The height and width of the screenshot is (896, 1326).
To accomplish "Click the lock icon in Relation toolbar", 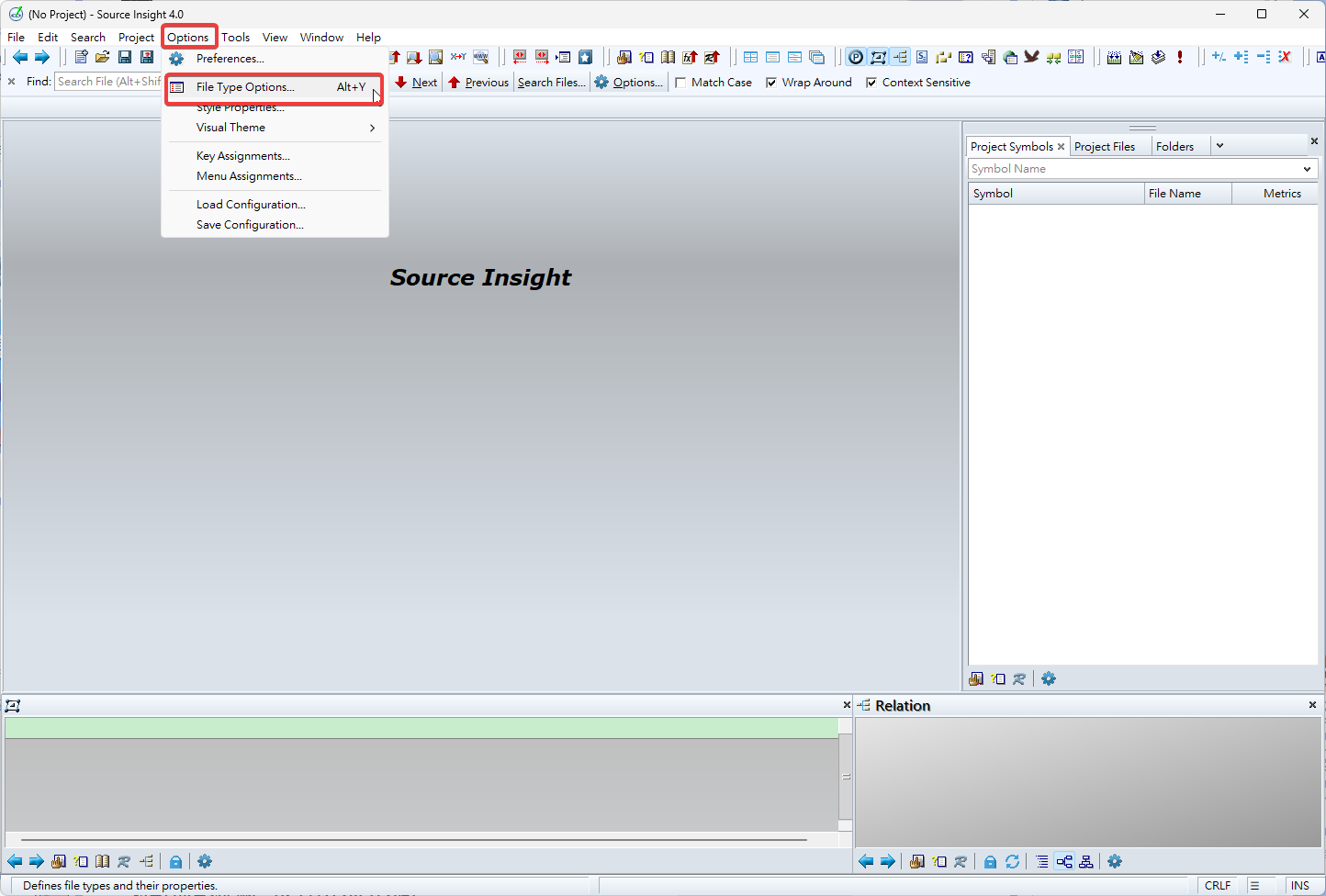I will tap(990, 861).
